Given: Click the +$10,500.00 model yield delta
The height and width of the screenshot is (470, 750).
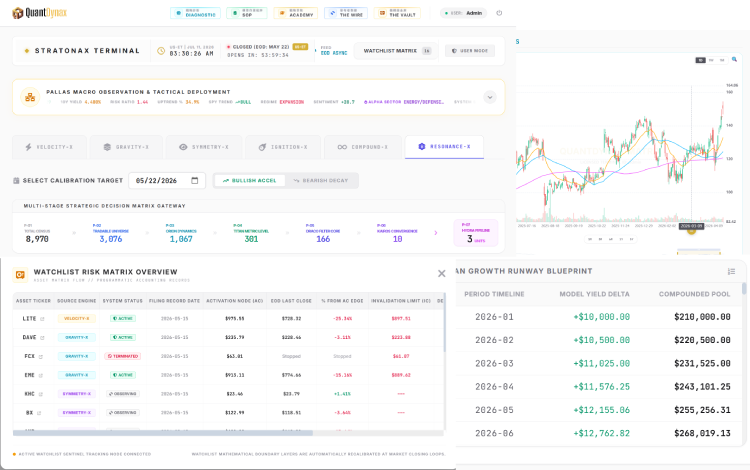Looking at the screenshot, I should [x=602, y=340].
